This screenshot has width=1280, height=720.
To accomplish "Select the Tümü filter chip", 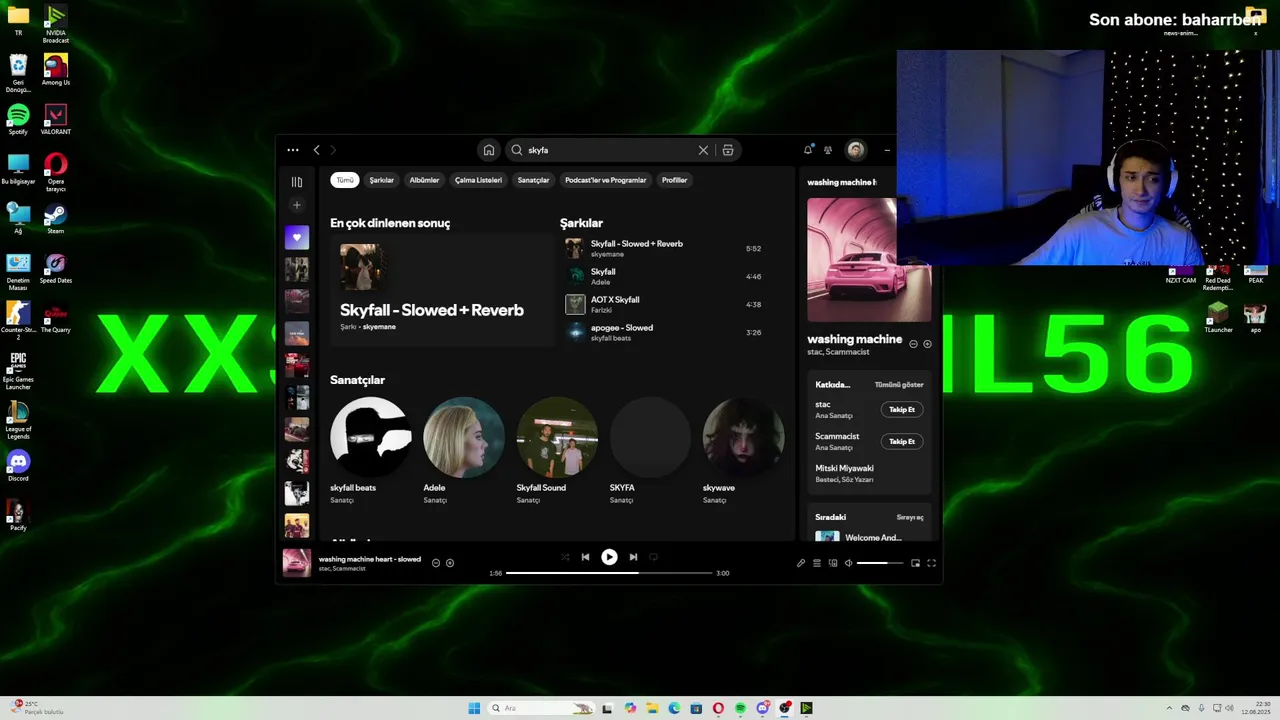I will [x=345, y=180].
